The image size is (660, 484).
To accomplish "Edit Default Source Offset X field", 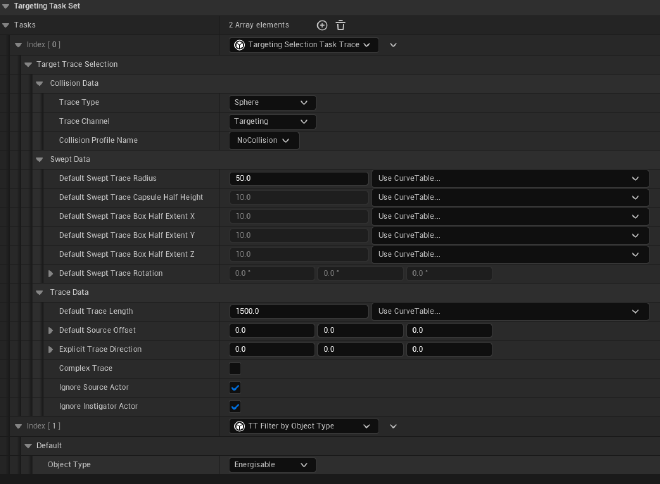I will [x=272, y=330].
